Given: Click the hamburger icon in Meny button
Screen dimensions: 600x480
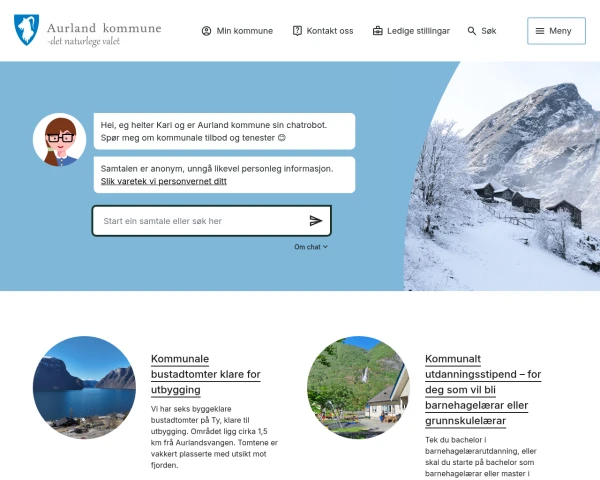Looking at the screenshot, I should click(540, 31).
